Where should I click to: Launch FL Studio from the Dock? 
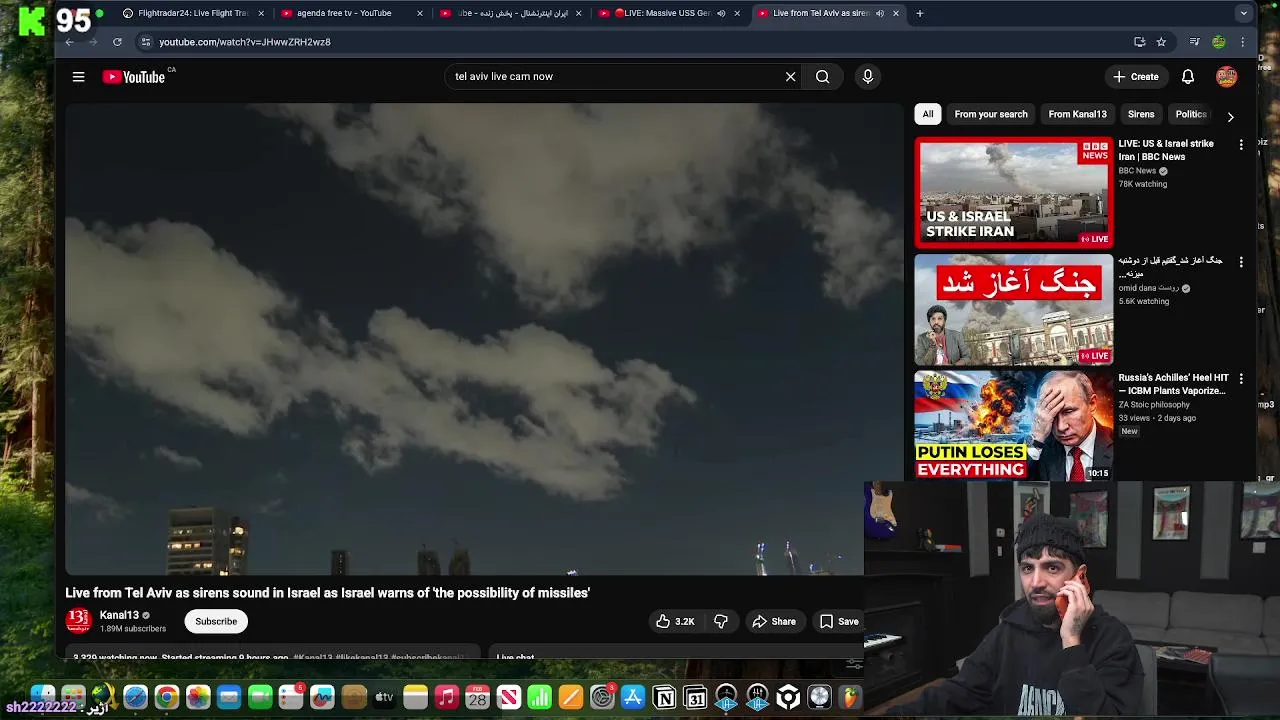850,697
